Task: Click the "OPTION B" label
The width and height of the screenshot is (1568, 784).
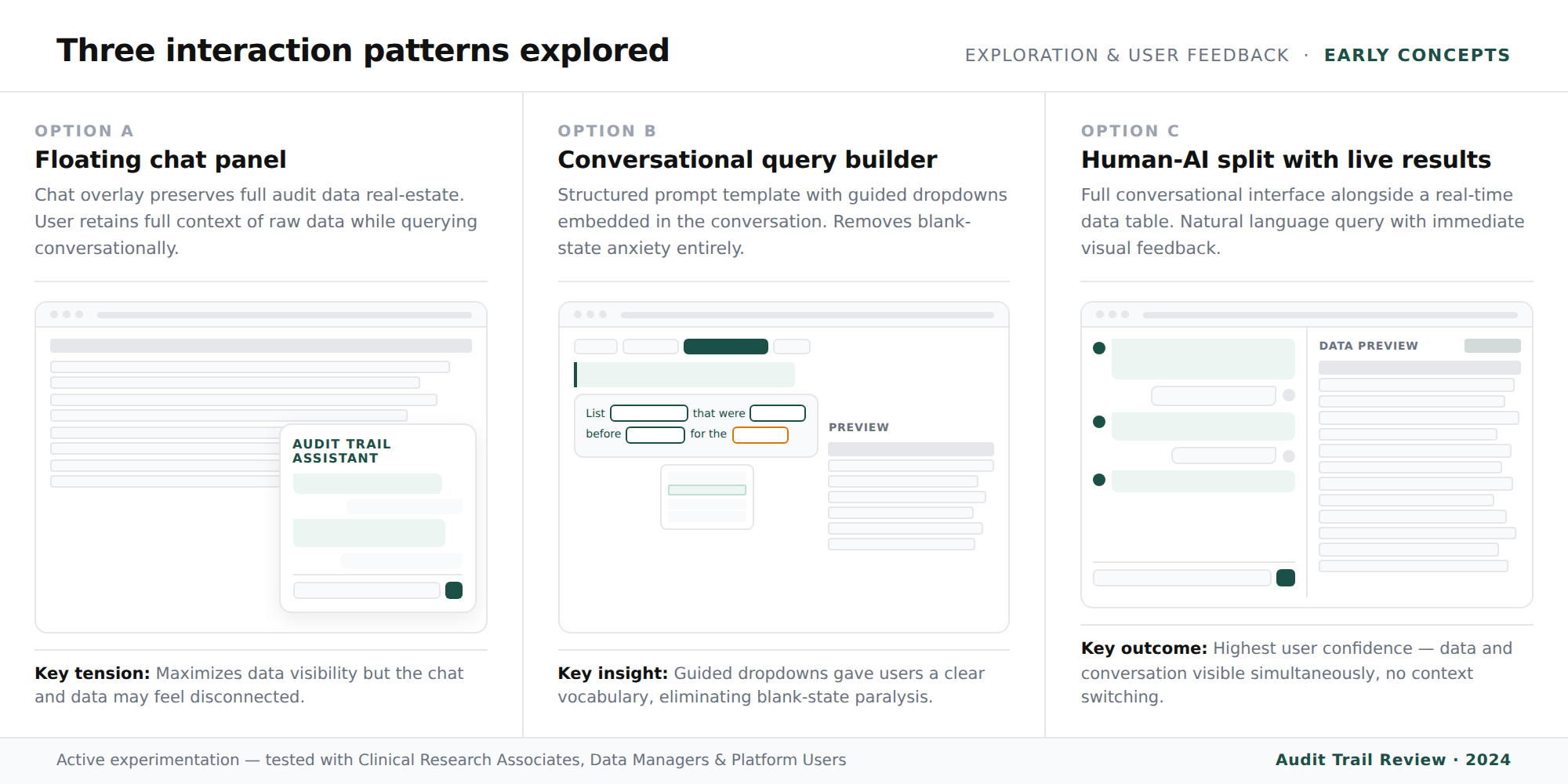Action: (x=608, y=131)
